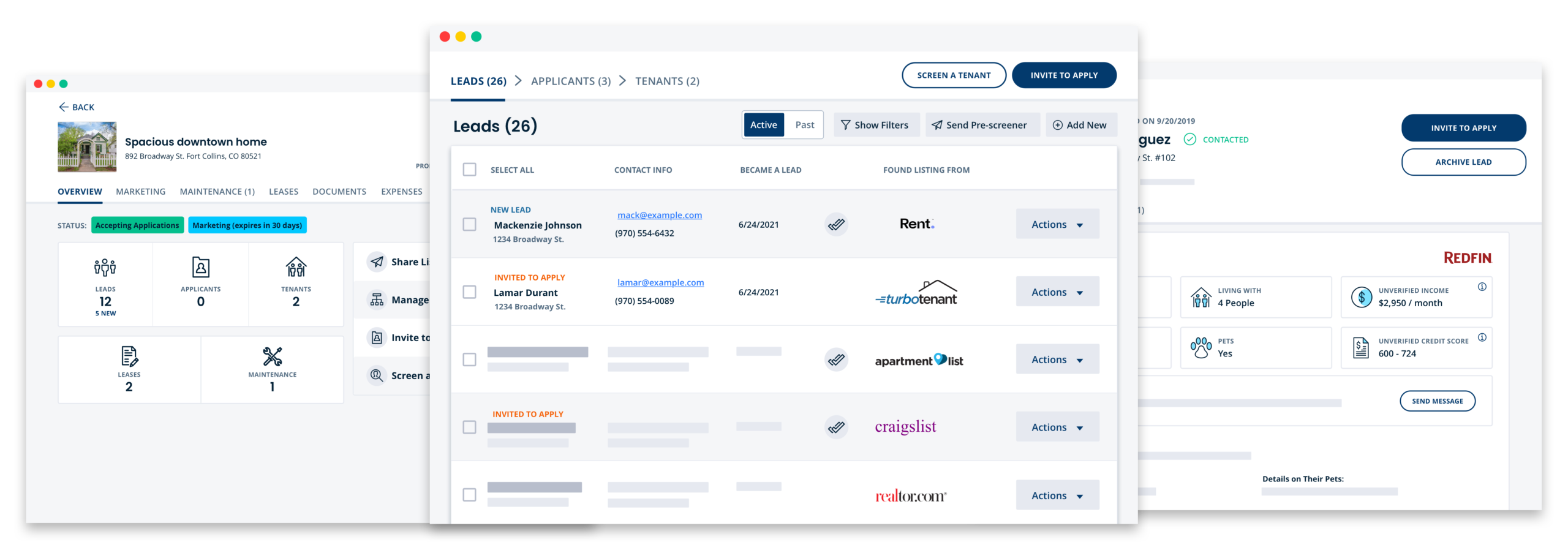Tick the checkbox in craigslist row

(469, 427)
